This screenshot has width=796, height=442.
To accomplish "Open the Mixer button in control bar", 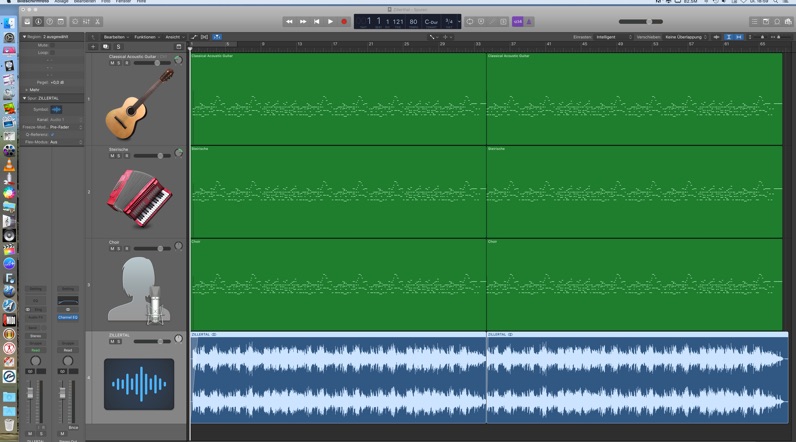I will [x=86, y=22].
